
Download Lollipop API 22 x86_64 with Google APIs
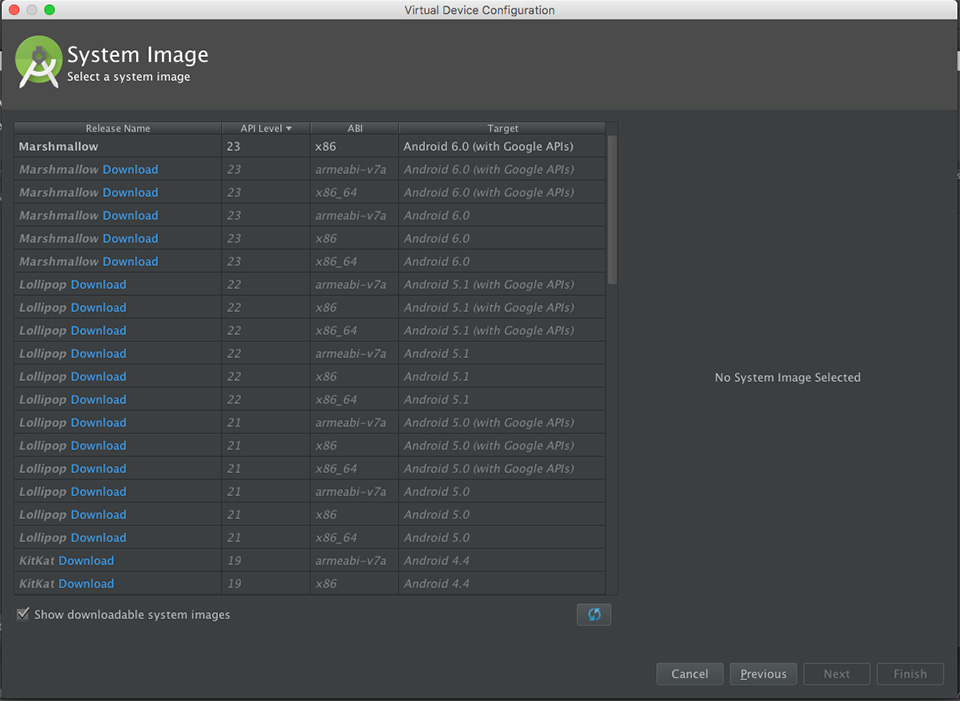pos(99,331)
